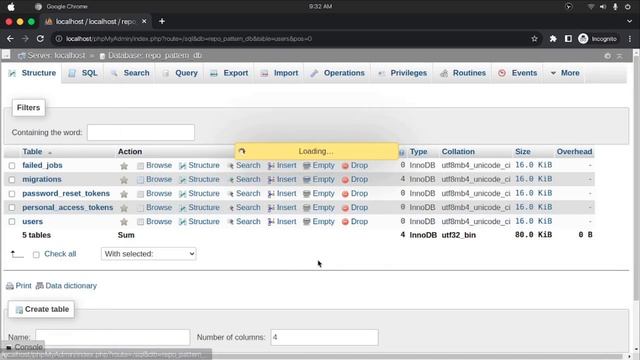Select the users table checkbox

click(x=12, y=222)
